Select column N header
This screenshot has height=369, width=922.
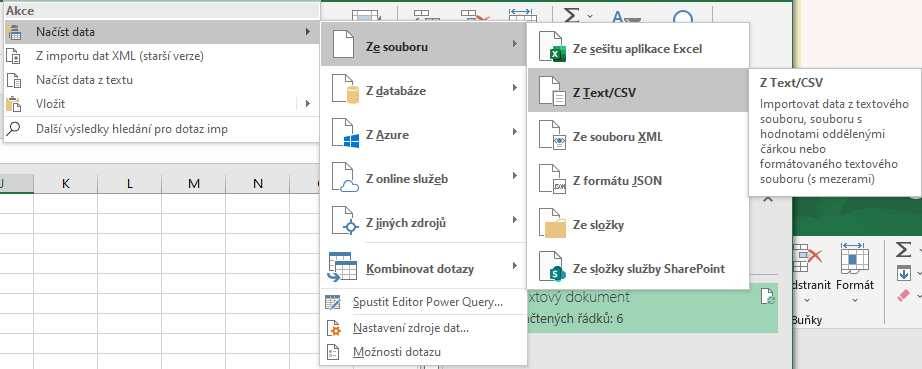[258, 183]
